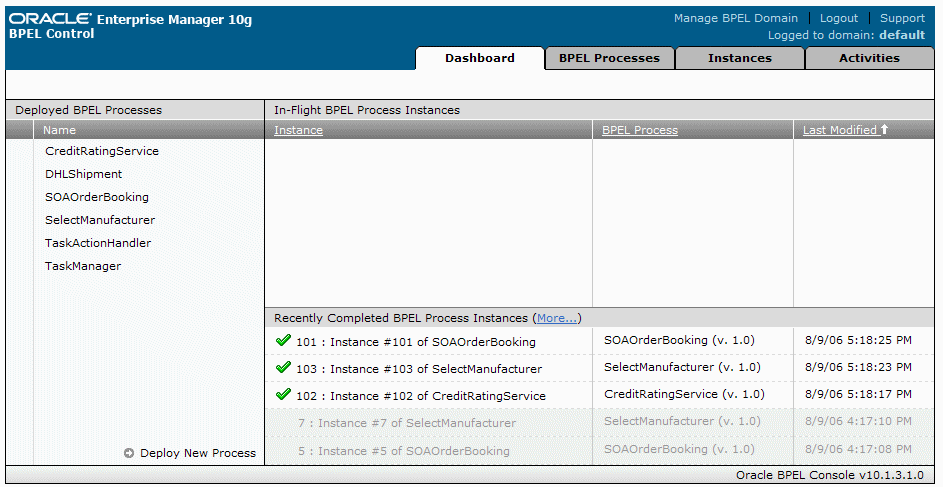Viewport: 943px width, 487px height.
Task: Open TaskActionHandler deployed process
Action: coord(98,243)
